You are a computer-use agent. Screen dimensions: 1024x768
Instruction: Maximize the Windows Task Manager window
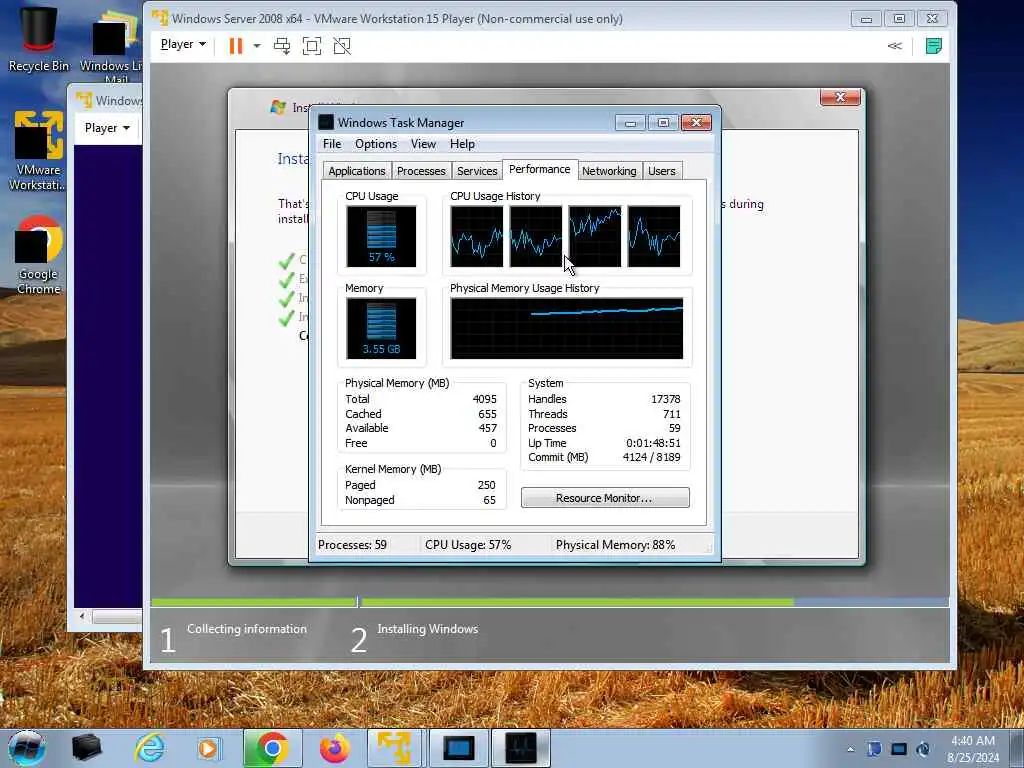coord(663,123)
